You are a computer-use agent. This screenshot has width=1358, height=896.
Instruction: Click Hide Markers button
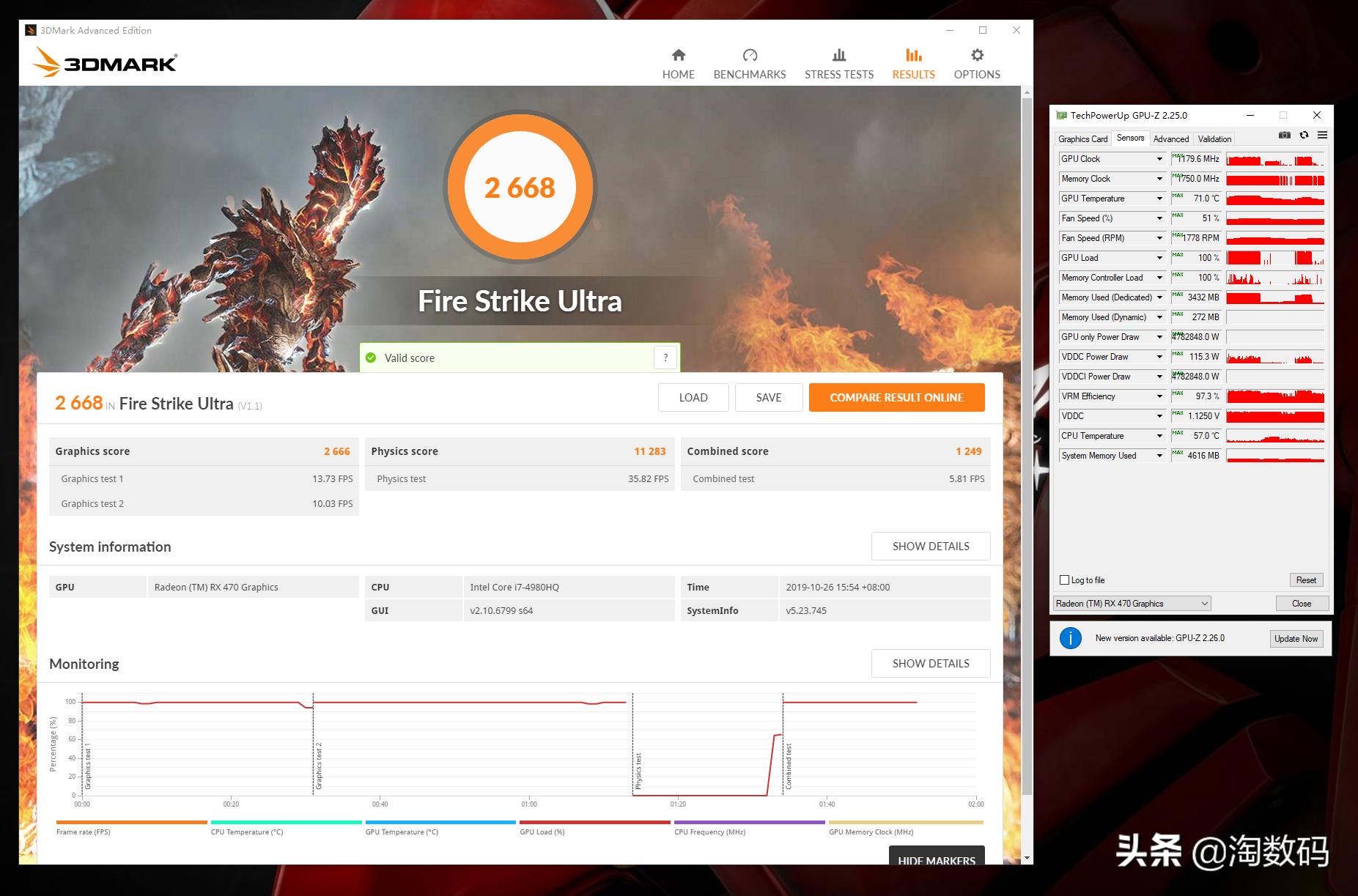pos(936,857)
